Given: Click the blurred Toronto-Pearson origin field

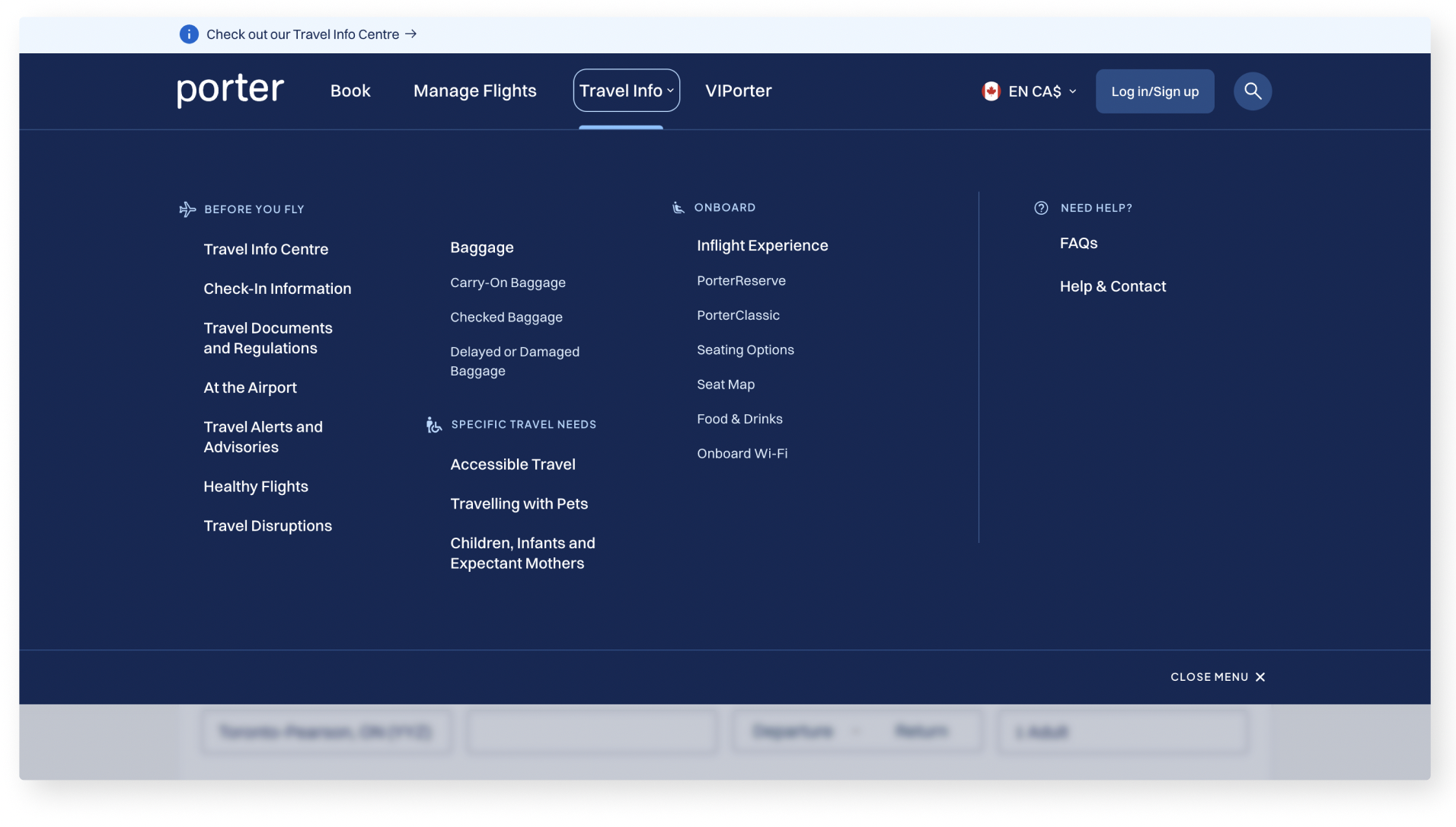Looking at the screenshot, I should (x=327, y=732).
